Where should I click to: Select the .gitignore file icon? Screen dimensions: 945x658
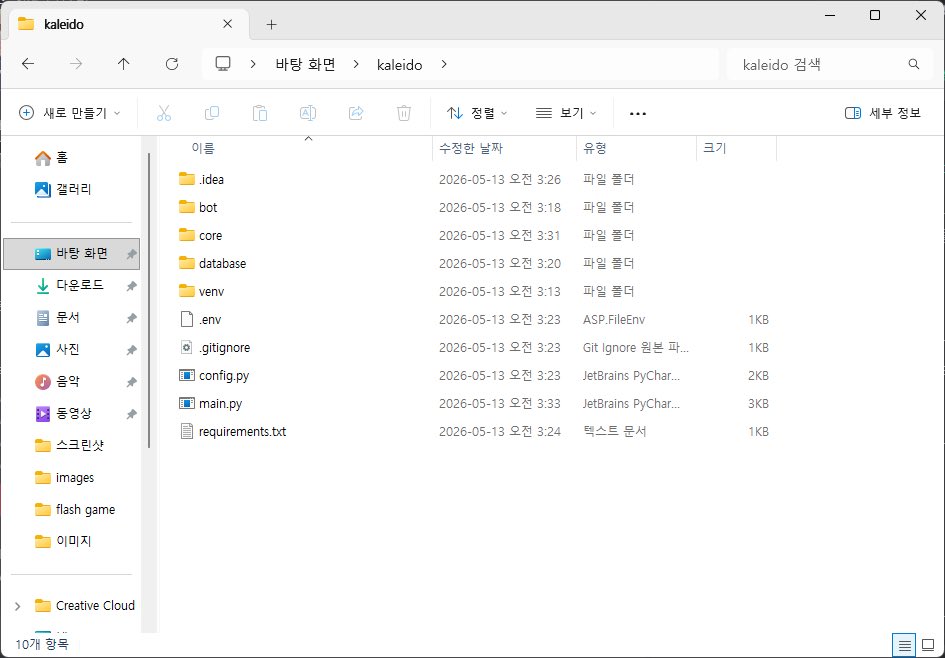click(x=187, y=347)
